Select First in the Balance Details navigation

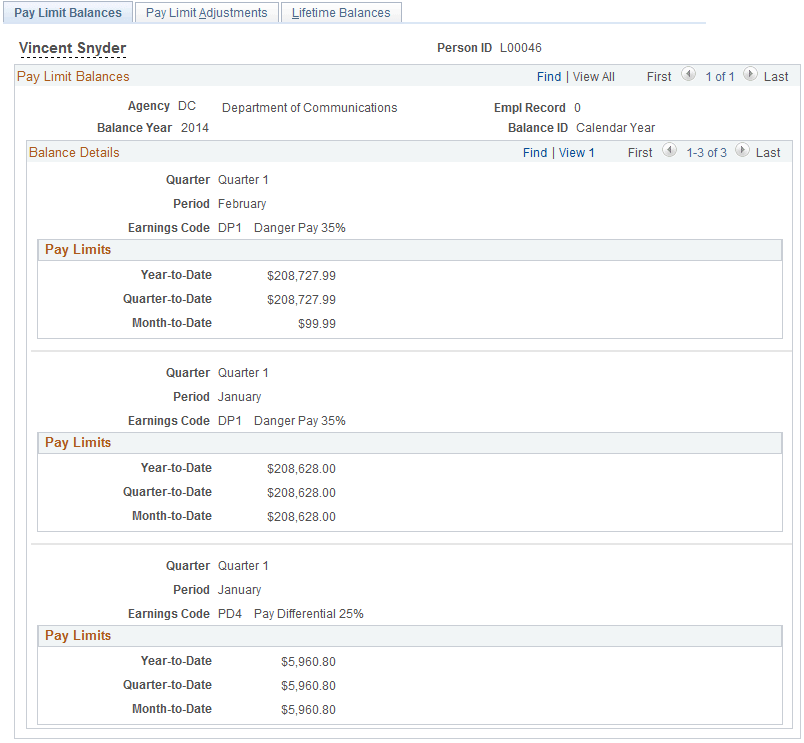(x=639, y=152)
